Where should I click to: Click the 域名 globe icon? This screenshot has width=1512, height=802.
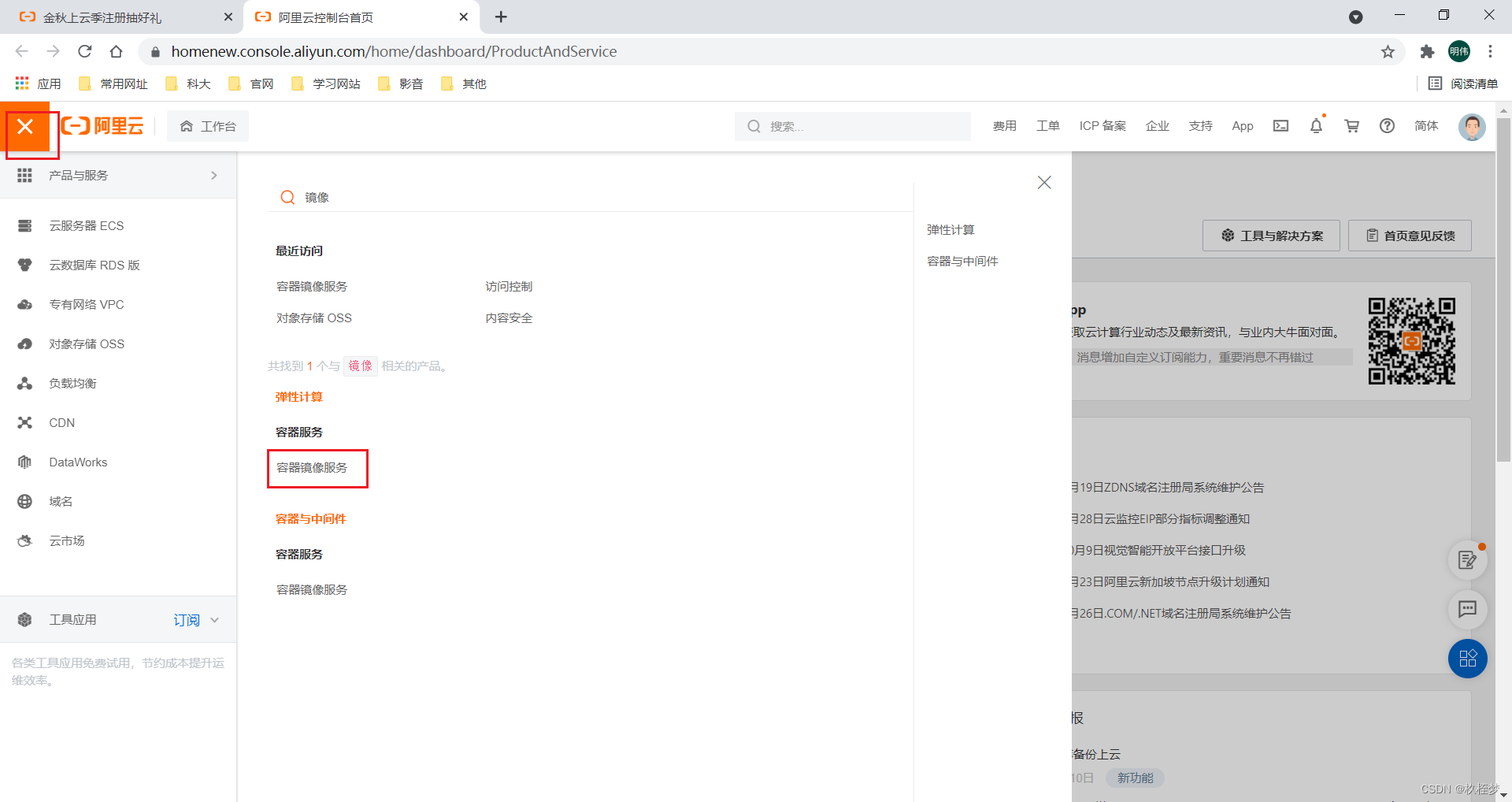coord(25,501)
